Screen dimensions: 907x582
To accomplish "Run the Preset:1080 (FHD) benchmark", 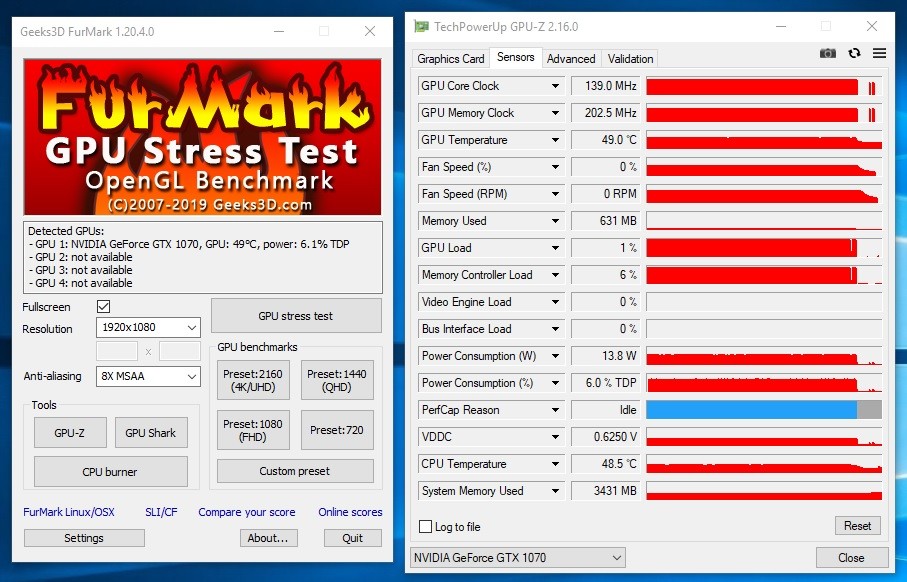I will coord(253,430).
